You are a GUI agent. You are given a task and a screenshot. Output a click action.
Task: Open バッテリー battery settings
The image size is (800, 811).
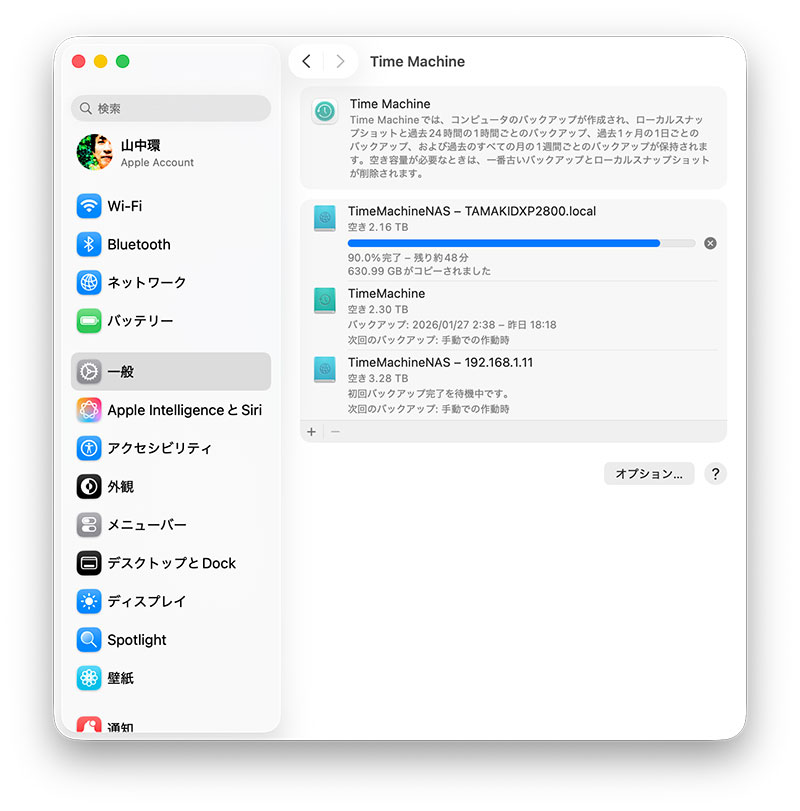point(171,321)
